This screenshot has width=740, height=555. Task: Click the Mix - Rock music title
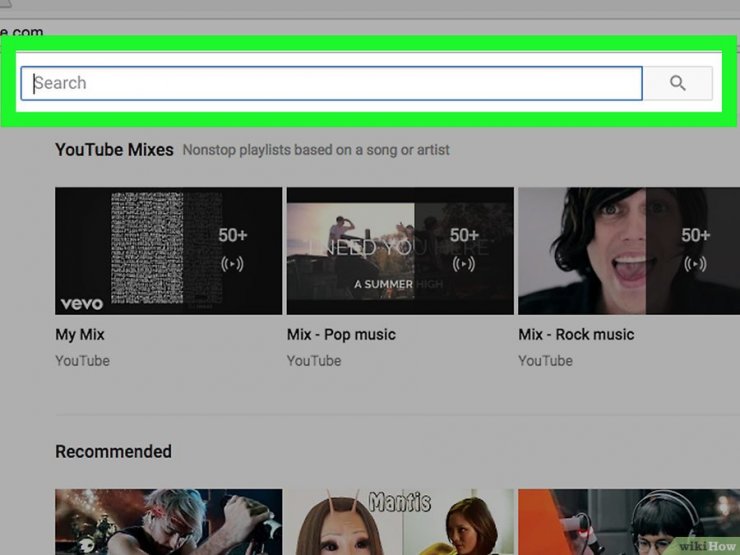(576, 335)
